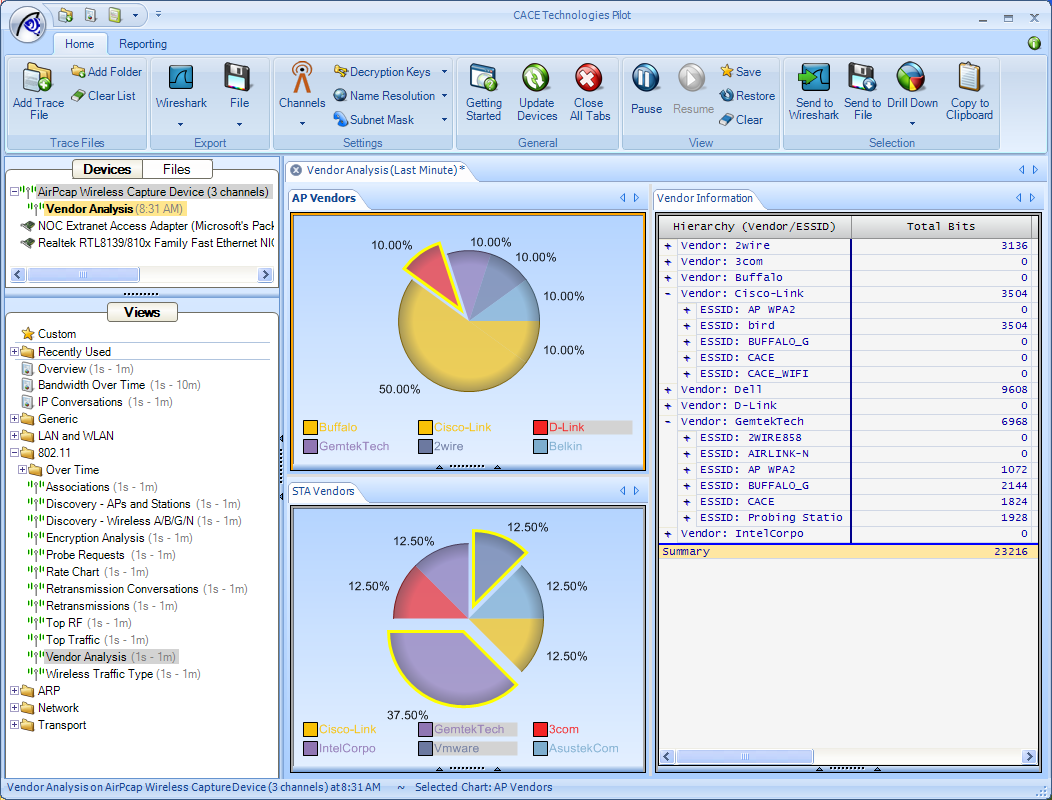Click the Copy to Clipboard icon
Viewport: 1052px width, 800px height.
click(969, 77)
